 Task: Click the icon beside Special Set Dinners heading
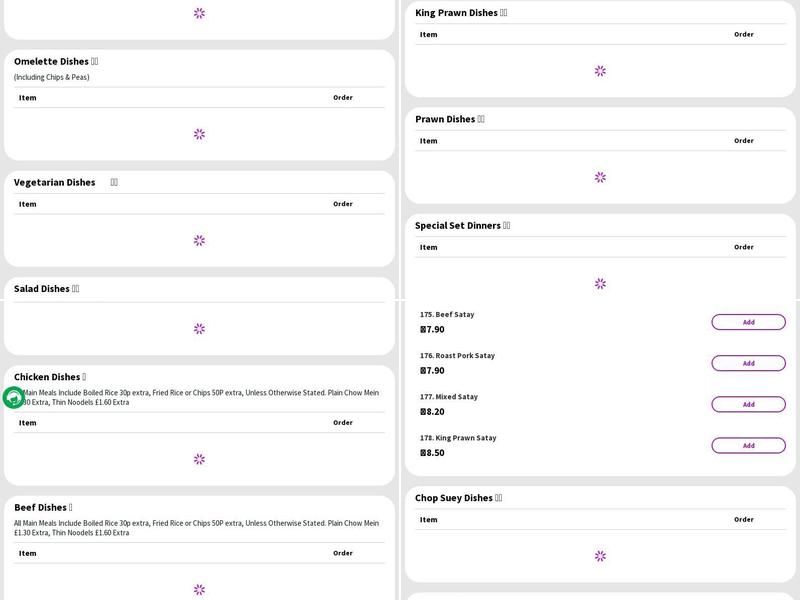tap(507, 226)
